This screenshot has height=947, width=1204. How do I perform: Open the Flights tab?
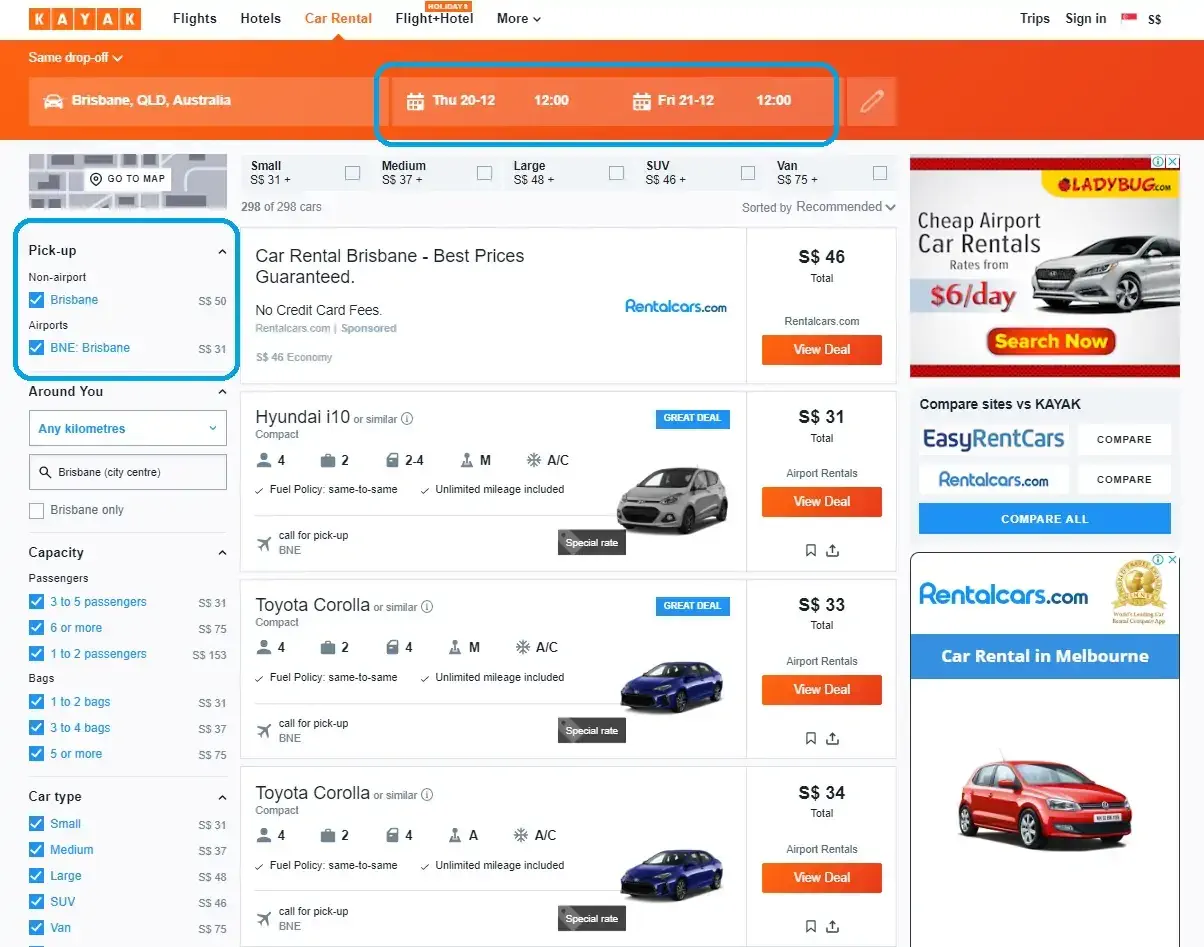[x=195, y=18]
